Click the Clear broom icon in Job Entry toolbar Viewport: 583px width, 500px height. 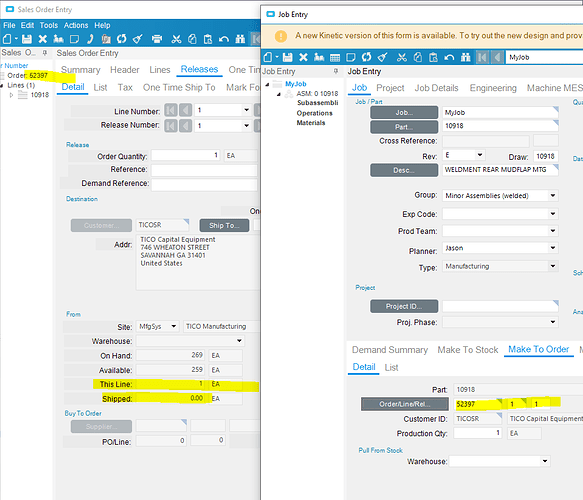tap(382, 57)
